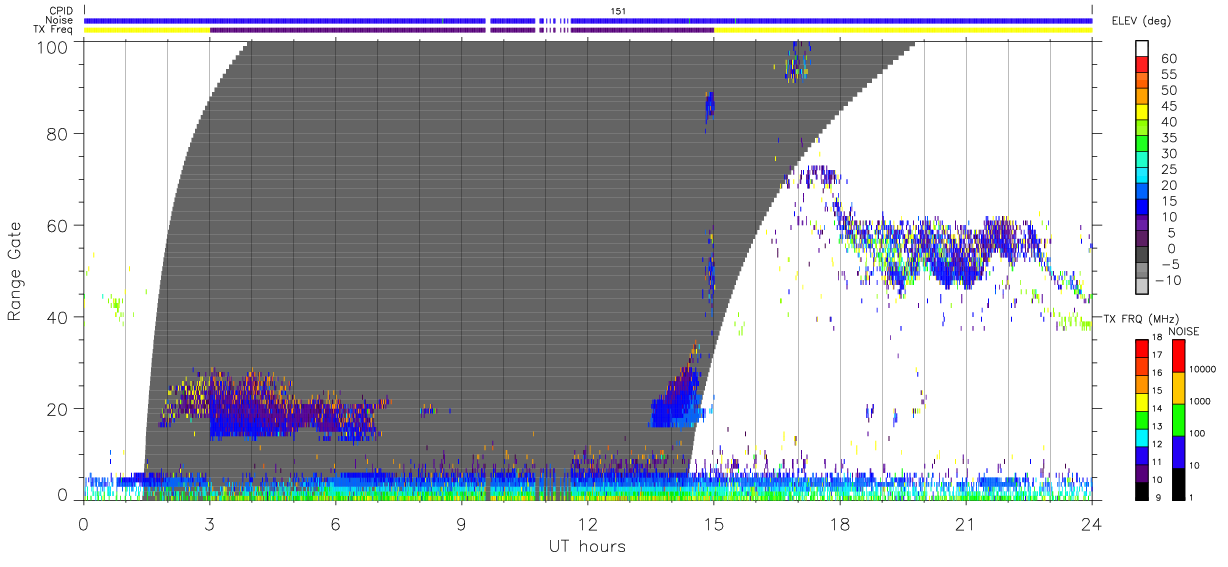Click the red swatch in NOISE color bar
1228x567 pixels.
[1178, 356]
